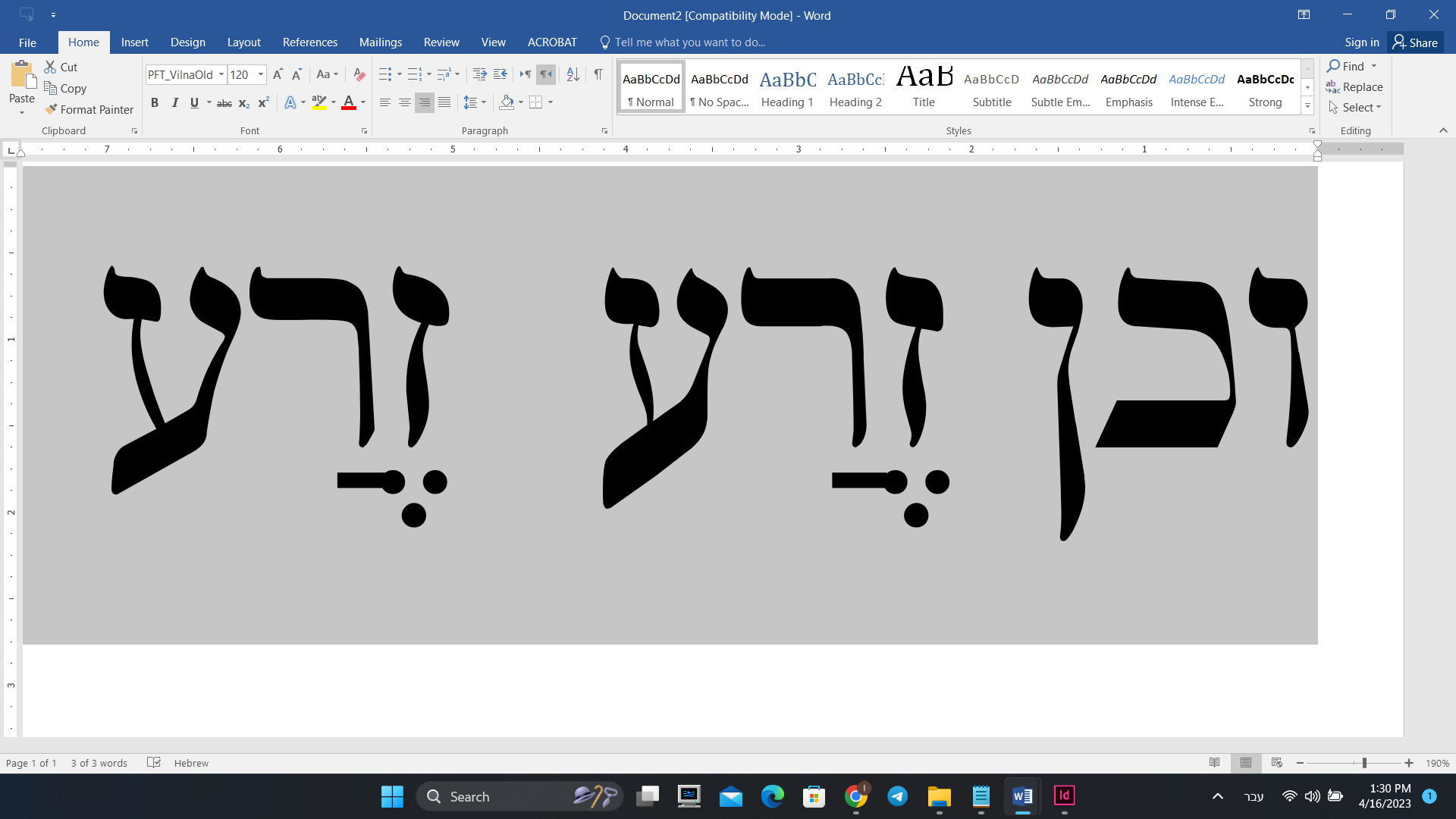Open the font name dropdown
Screen dimensions: 1456x819
221,74
